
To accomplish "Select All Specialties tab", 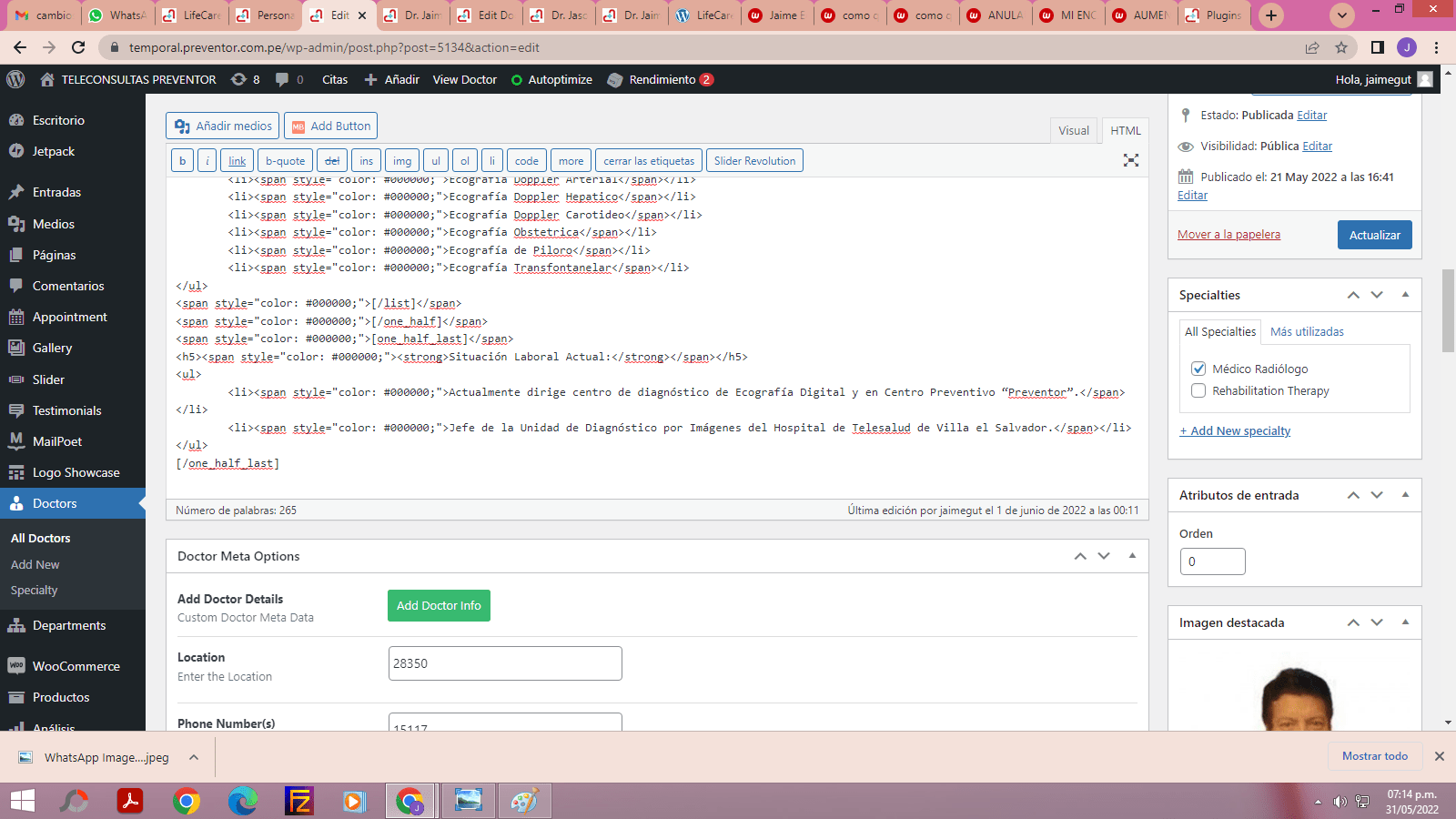I will click(1220, 331).
